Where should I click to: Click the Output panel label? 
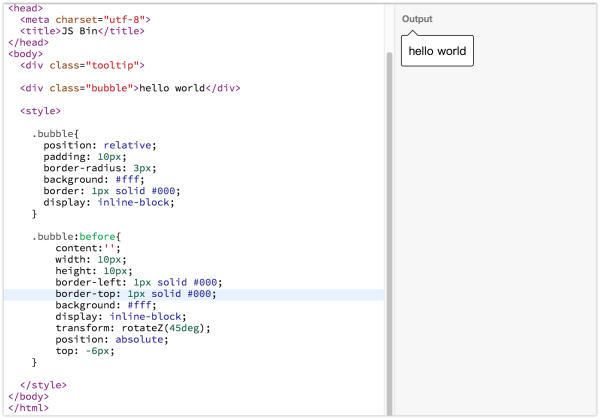(x=417, y=19)
